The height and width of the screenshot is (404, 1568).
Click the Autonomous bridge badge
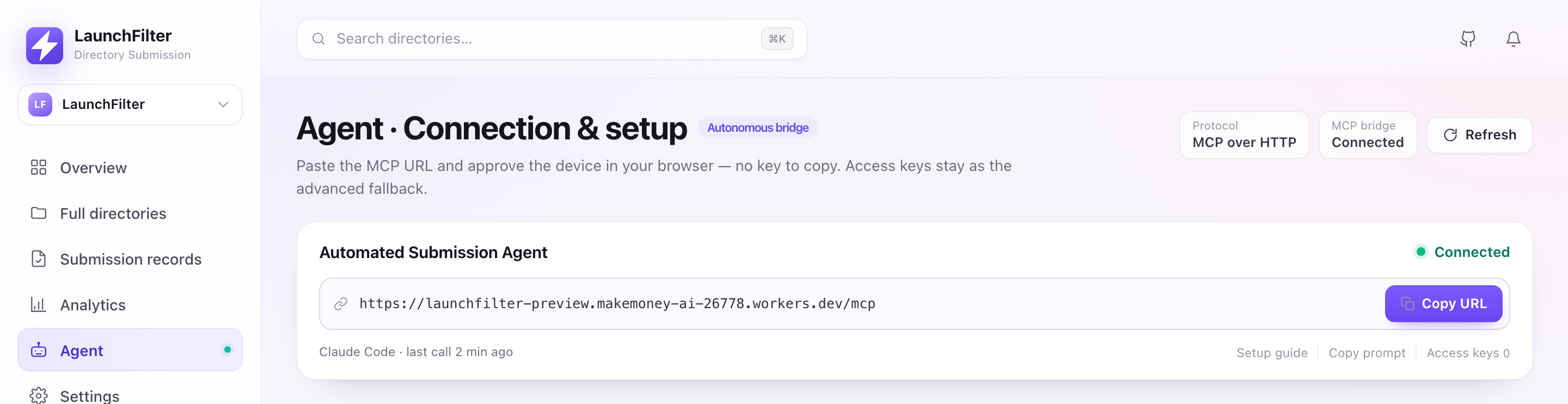point(757,128)
